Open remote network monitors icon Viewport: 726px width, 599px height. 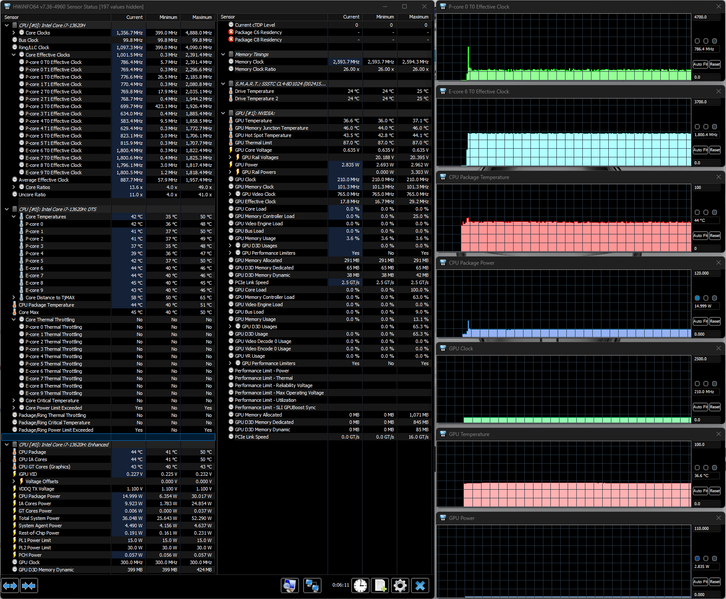click(312, 586)
